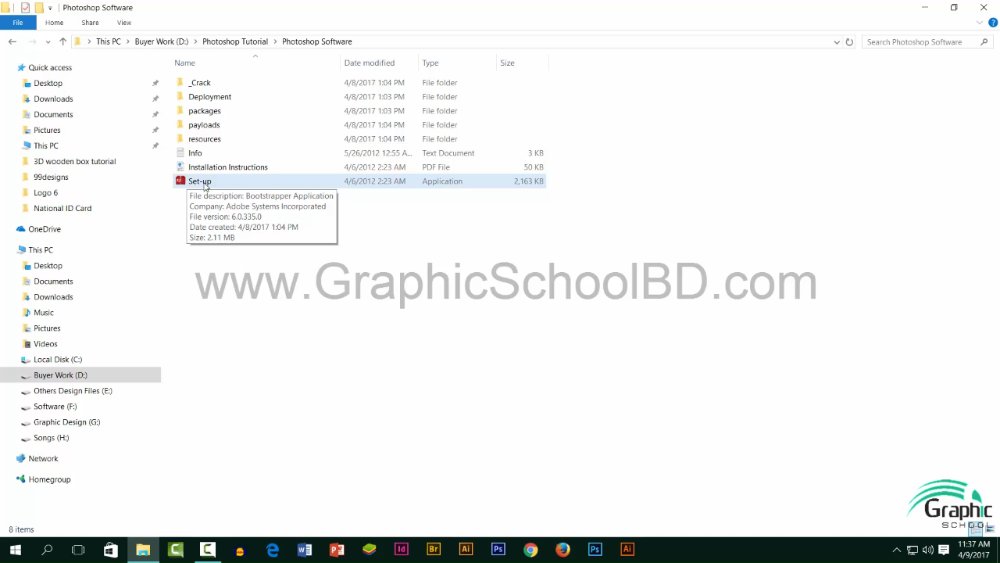Launch Windows Store from taskbar

(x=110, y=550)
